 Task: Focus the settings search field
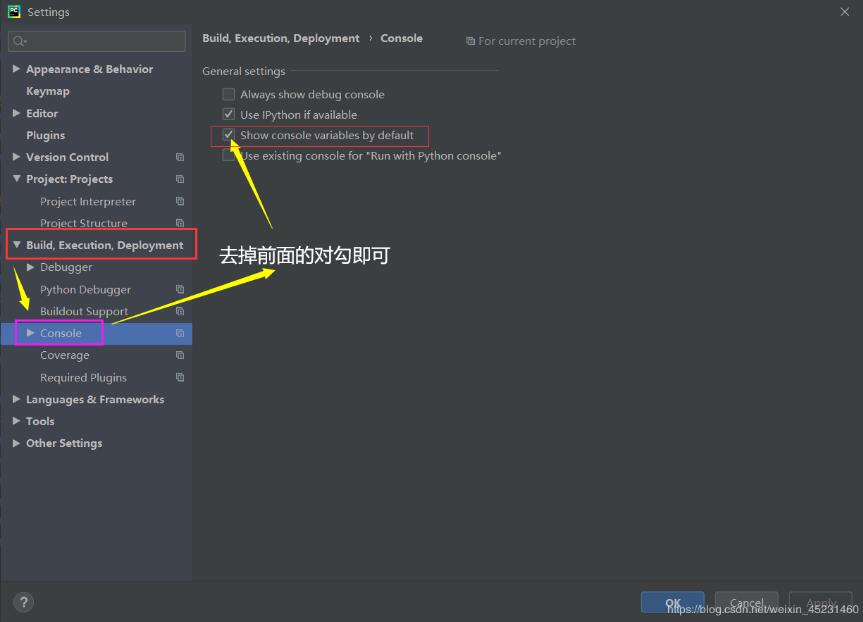97,41
